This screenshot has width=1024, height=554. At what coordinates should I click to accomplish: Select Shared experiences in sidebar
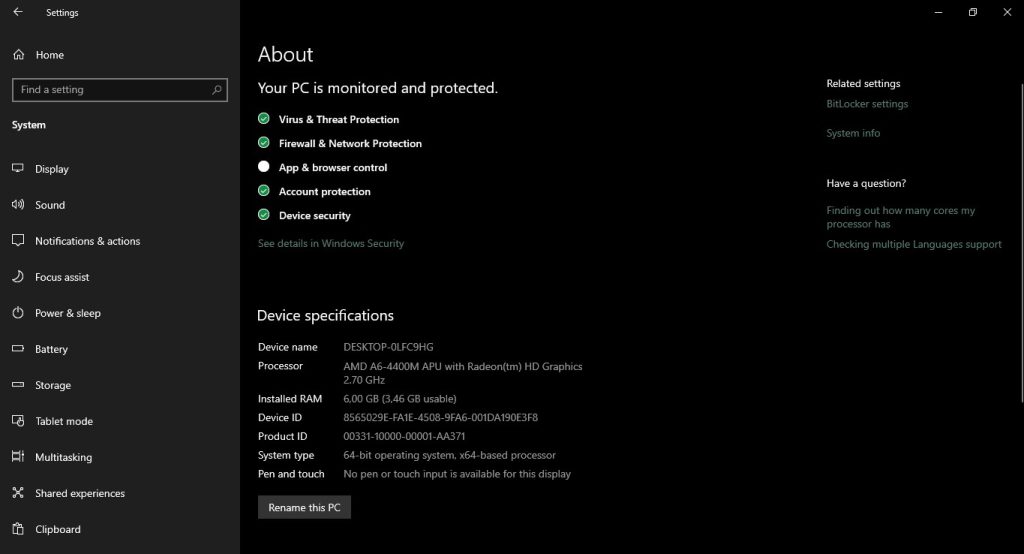coord(79,493)
